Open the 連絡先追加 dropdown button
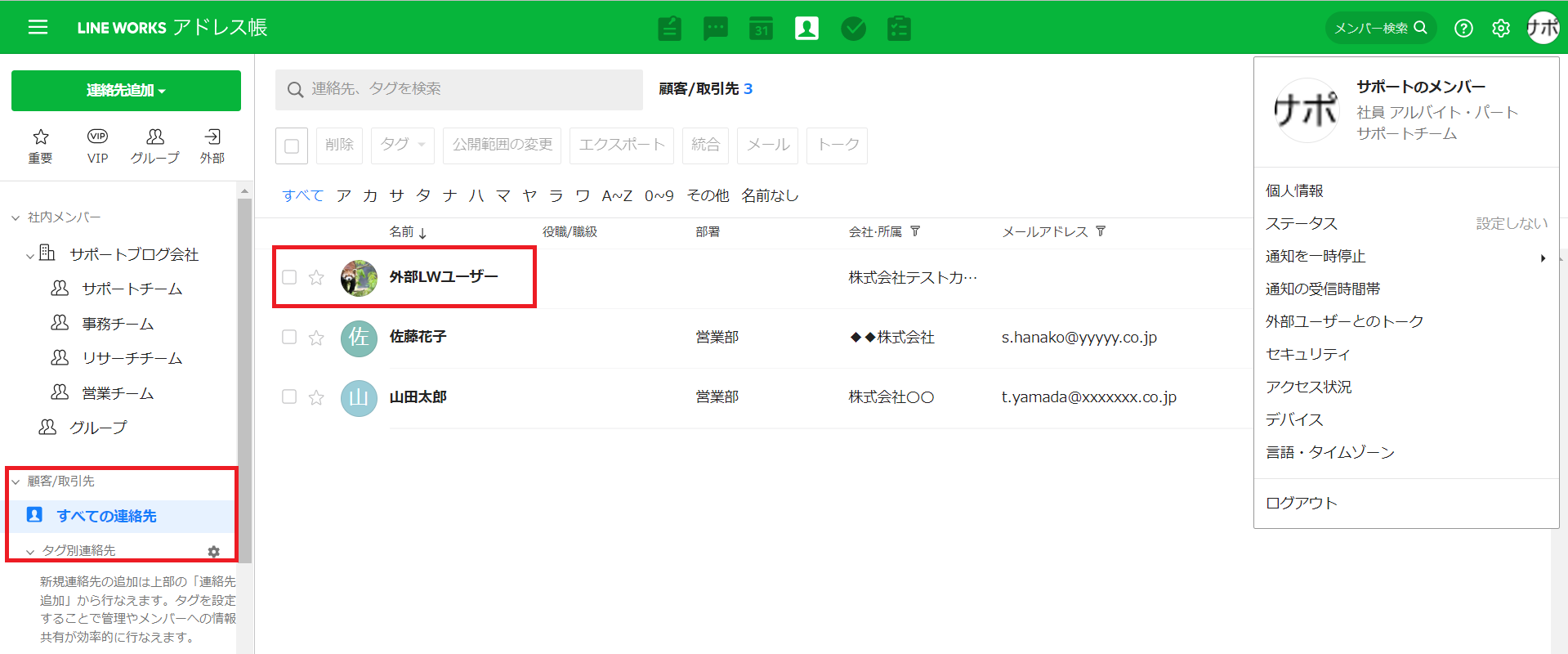Screen dimensions: 1568x654 pyautogui.click(x=126, y=91)
